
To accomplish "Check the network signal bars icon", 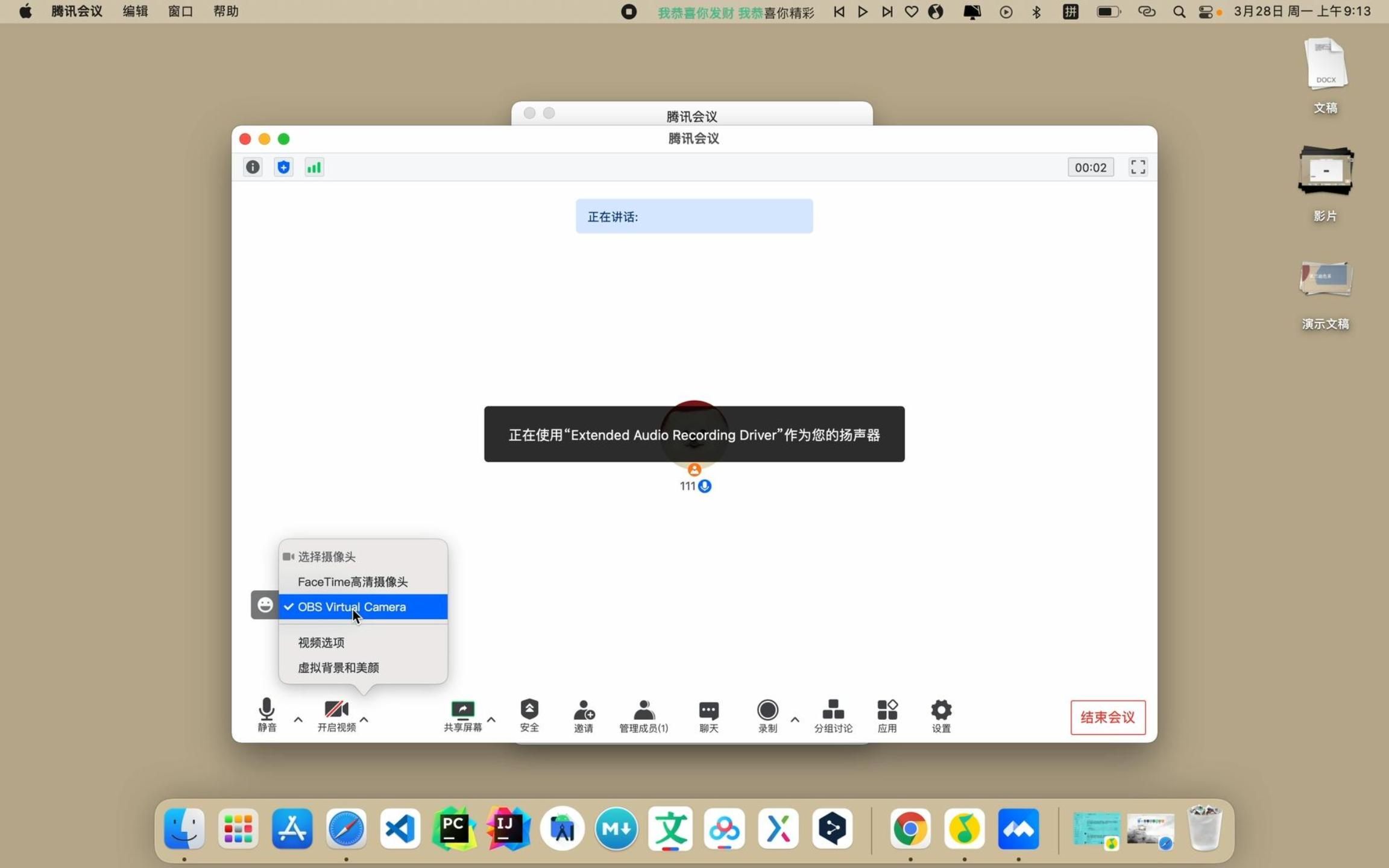I will coord(314,167).
